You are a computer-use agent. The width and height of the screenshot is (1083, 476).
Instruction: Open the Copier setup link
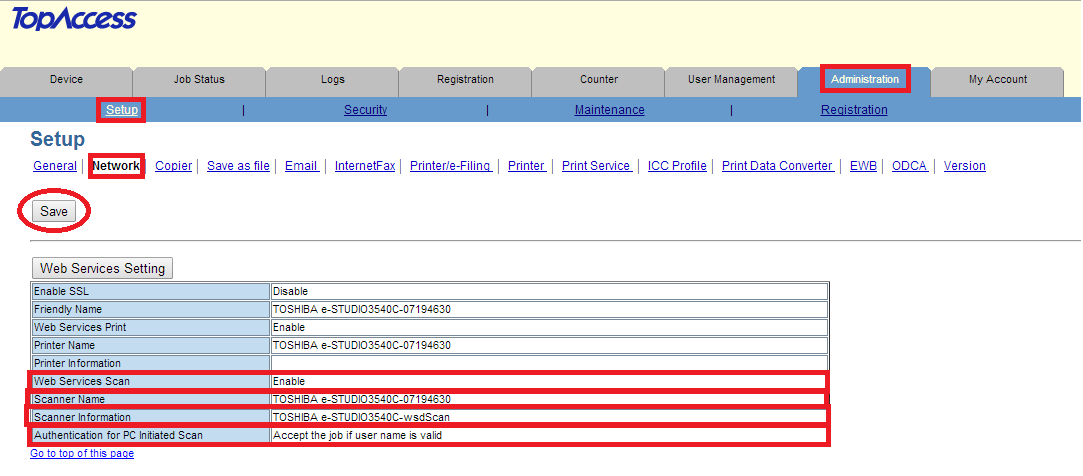pyautogui.click(x=173, y=166)
